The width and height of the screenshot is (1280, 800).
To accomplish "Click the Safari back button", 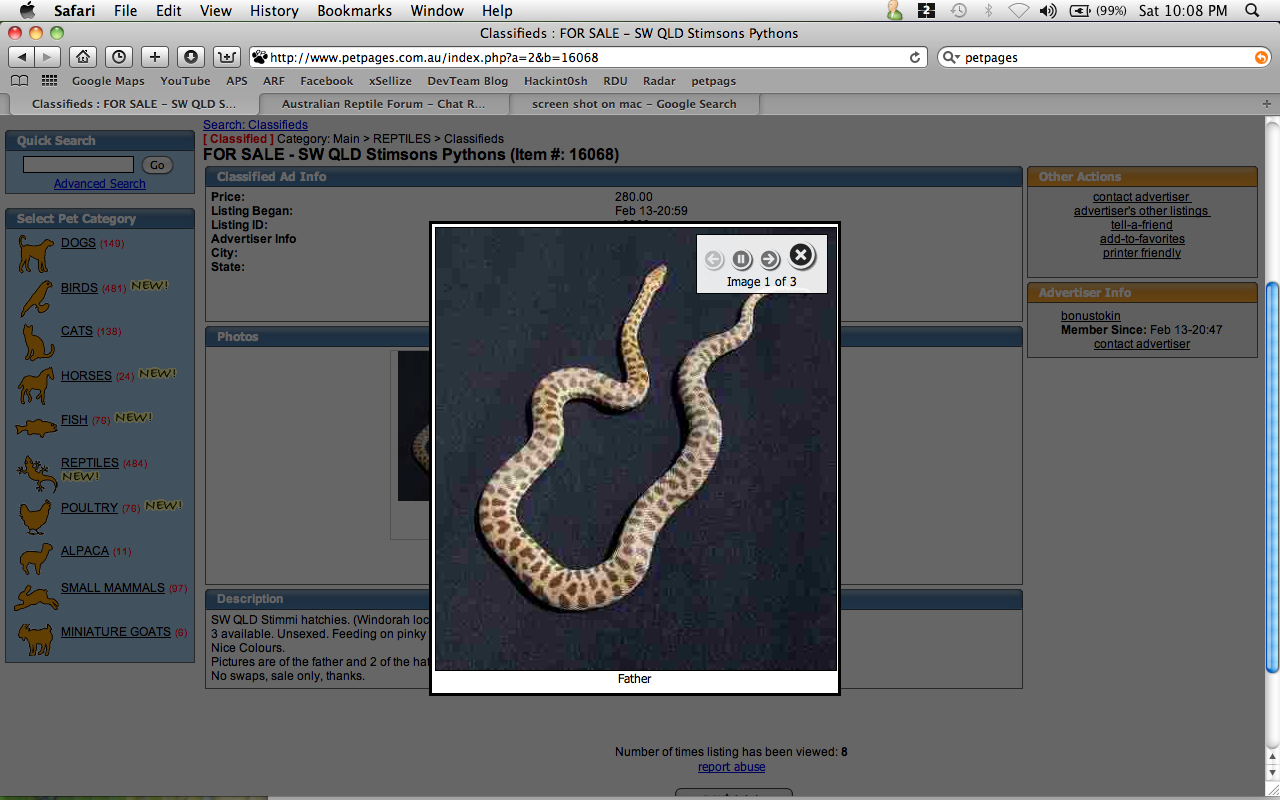I will click(x=22, y=57).
